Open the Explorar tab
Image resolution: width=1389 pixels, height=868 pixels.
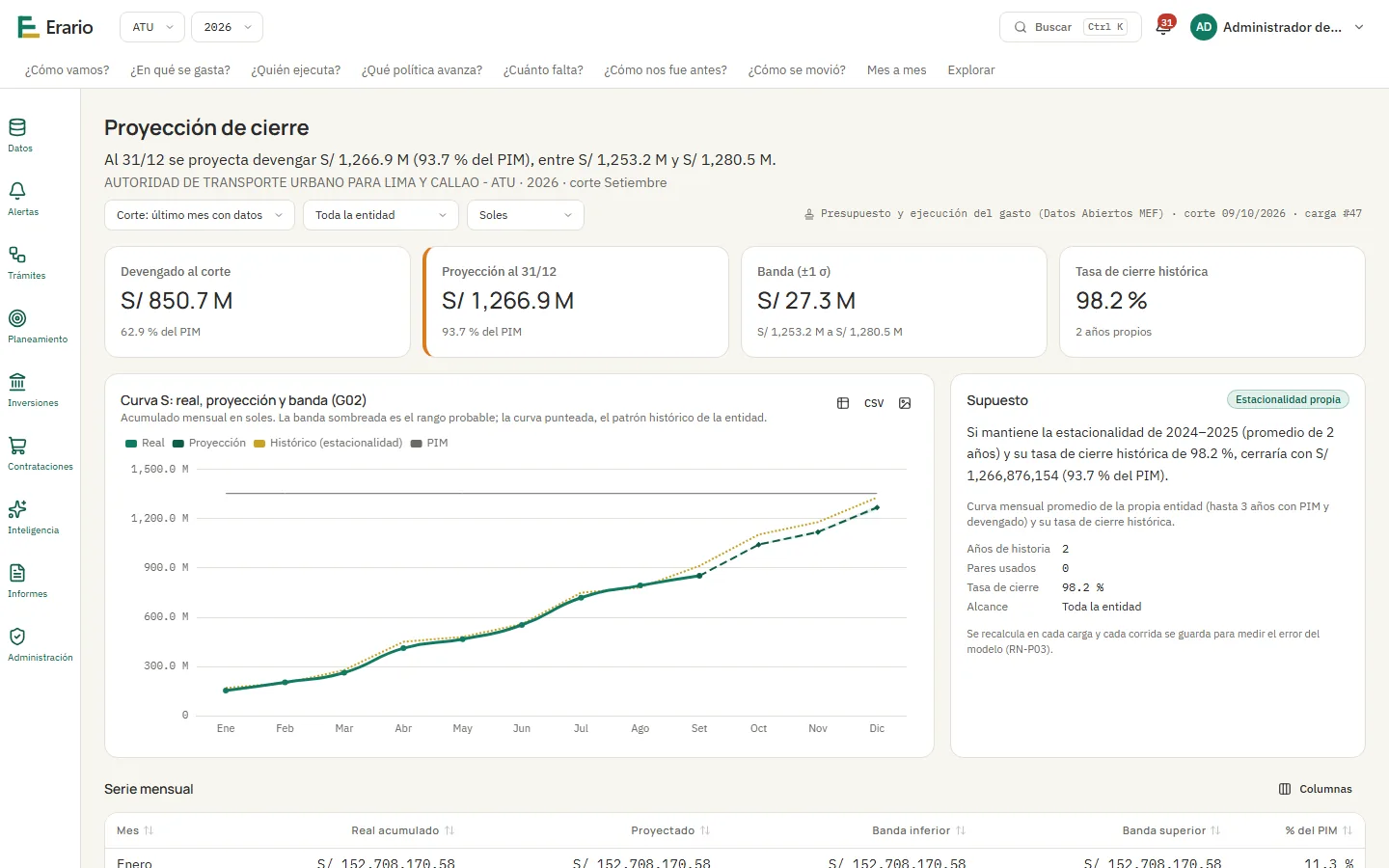click(x=971, y=69)
